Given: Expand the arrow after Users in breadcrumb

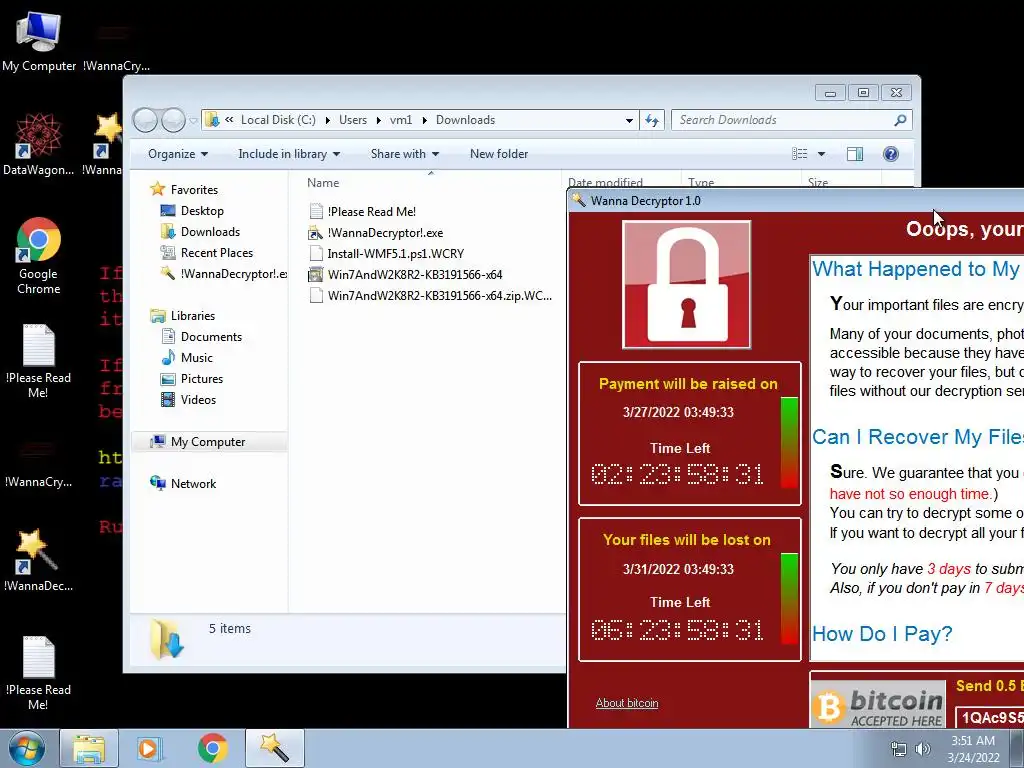Looking at the screenshot, I should tap(379, 120).
